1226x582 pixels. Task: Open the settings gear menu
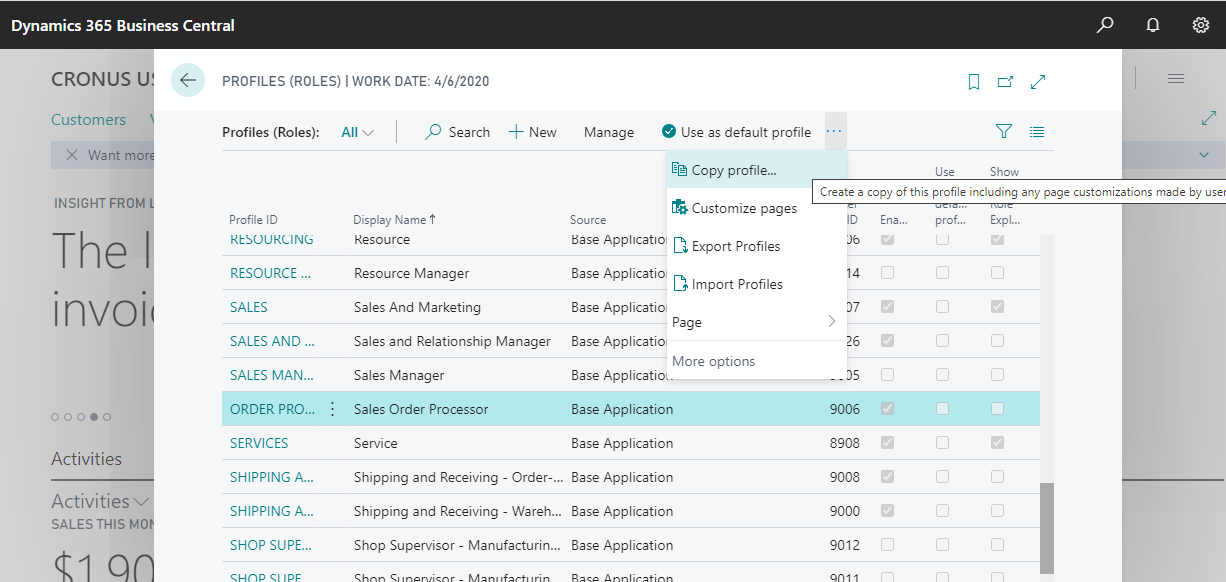coord(1201,25)
